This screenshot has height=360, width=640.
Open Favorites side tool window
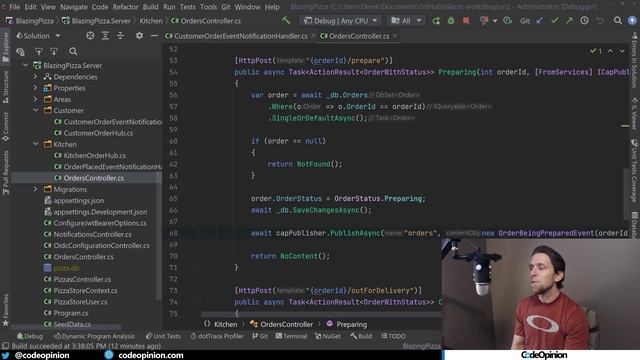(x=5, y=309)
